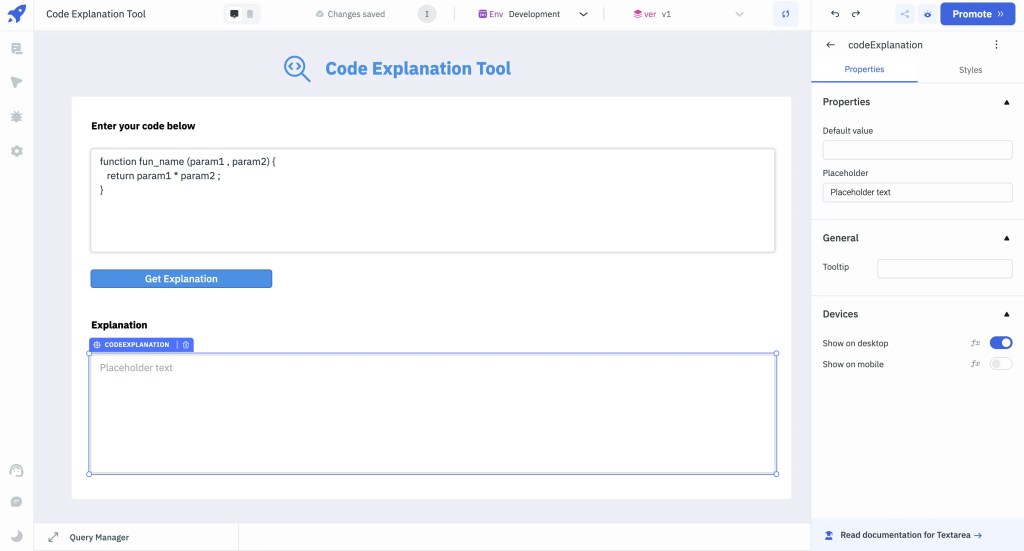Collapse the Properties section
The height and width of the screenshot is (551, 1024).
click(x=1006, y=102)
